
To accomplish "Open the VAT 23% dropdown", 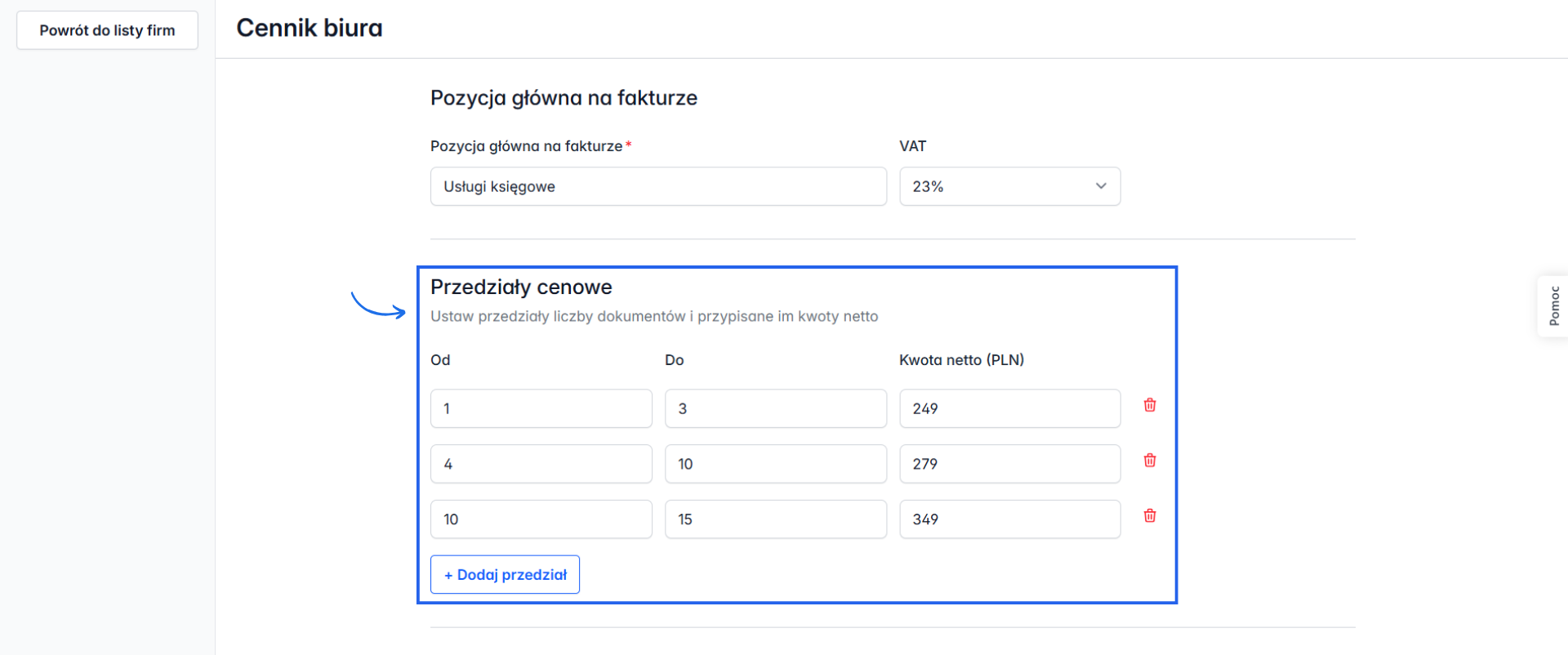I will [1009, 186].
